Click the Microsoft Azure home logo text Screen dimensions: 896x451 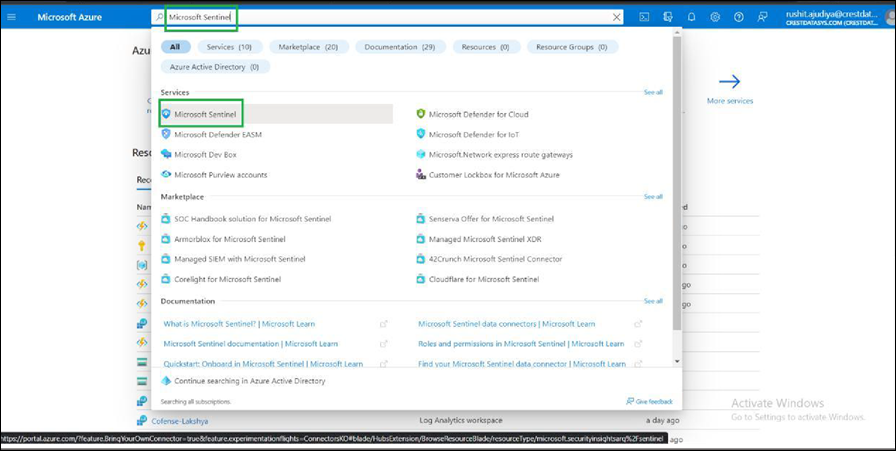click(70, 17)
